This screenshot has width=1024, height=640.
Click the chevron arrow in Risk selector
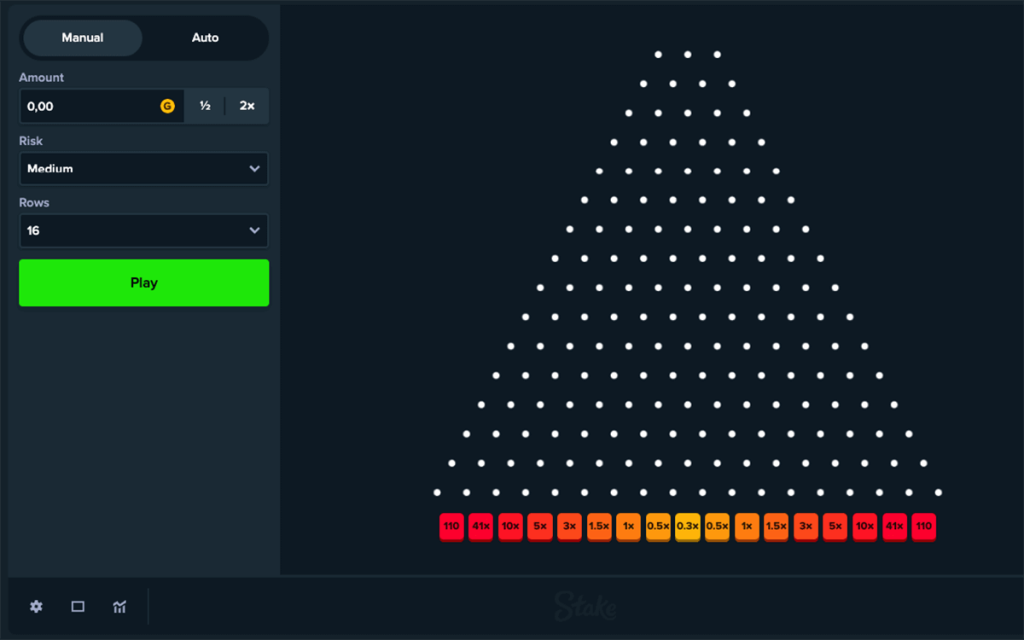pyautogui.click(x=254, y=169)
